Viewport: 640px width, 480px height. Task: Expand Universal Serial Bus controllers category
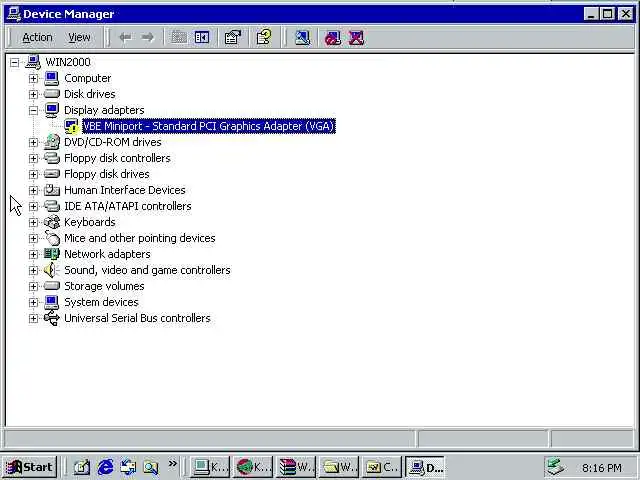coord(33,318)
